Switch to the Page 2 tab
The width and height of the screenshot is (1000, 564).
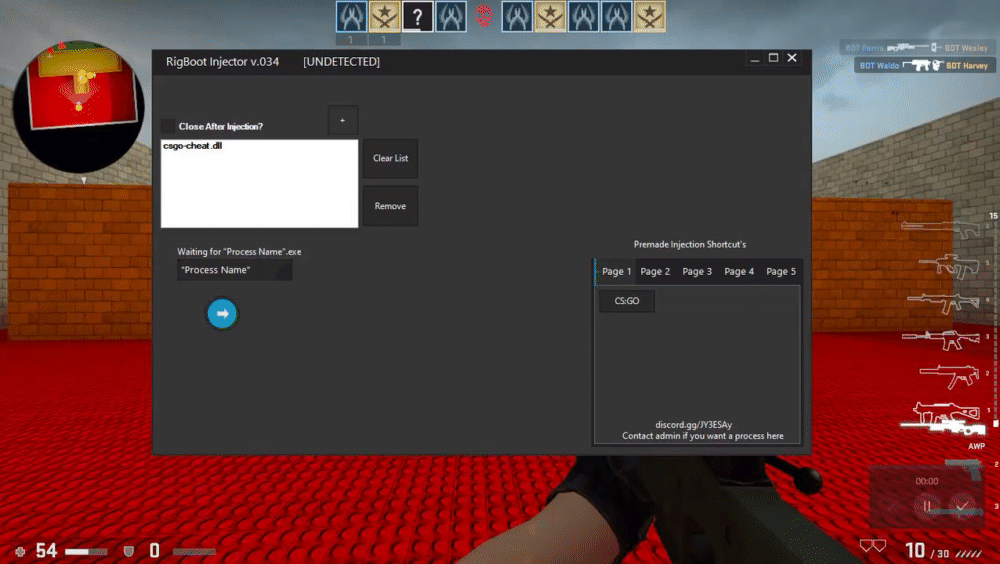pyautogui.click(x=655, y=271)
